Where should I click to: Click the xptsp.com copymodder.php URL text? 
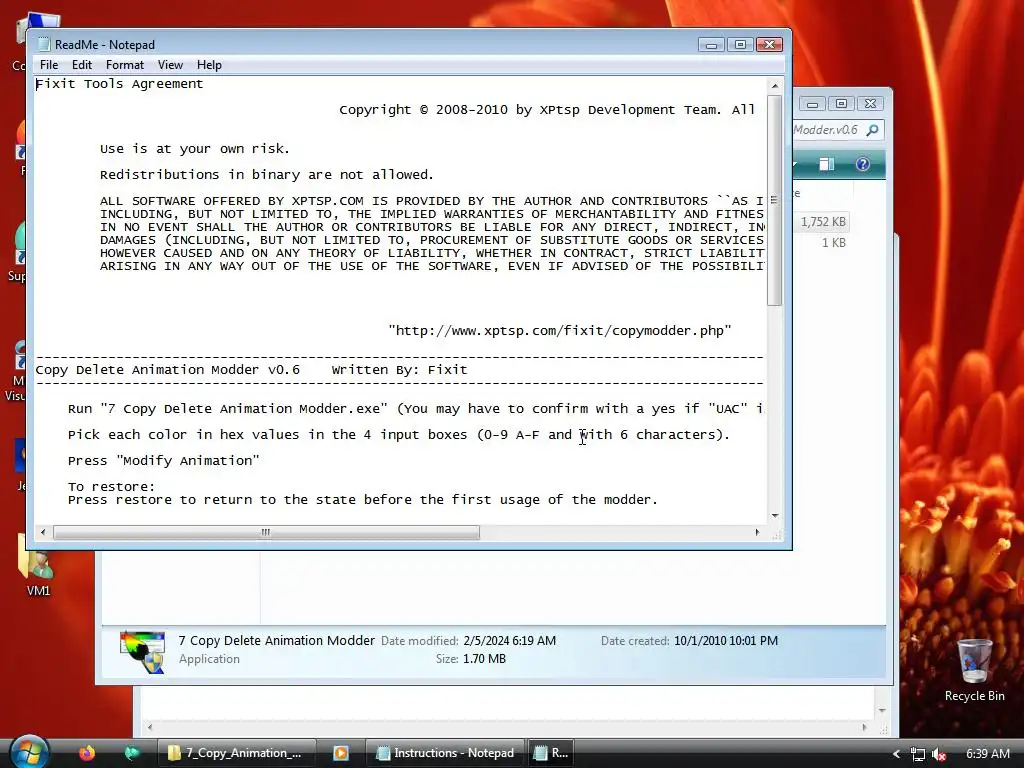click(x=560, y=330)
